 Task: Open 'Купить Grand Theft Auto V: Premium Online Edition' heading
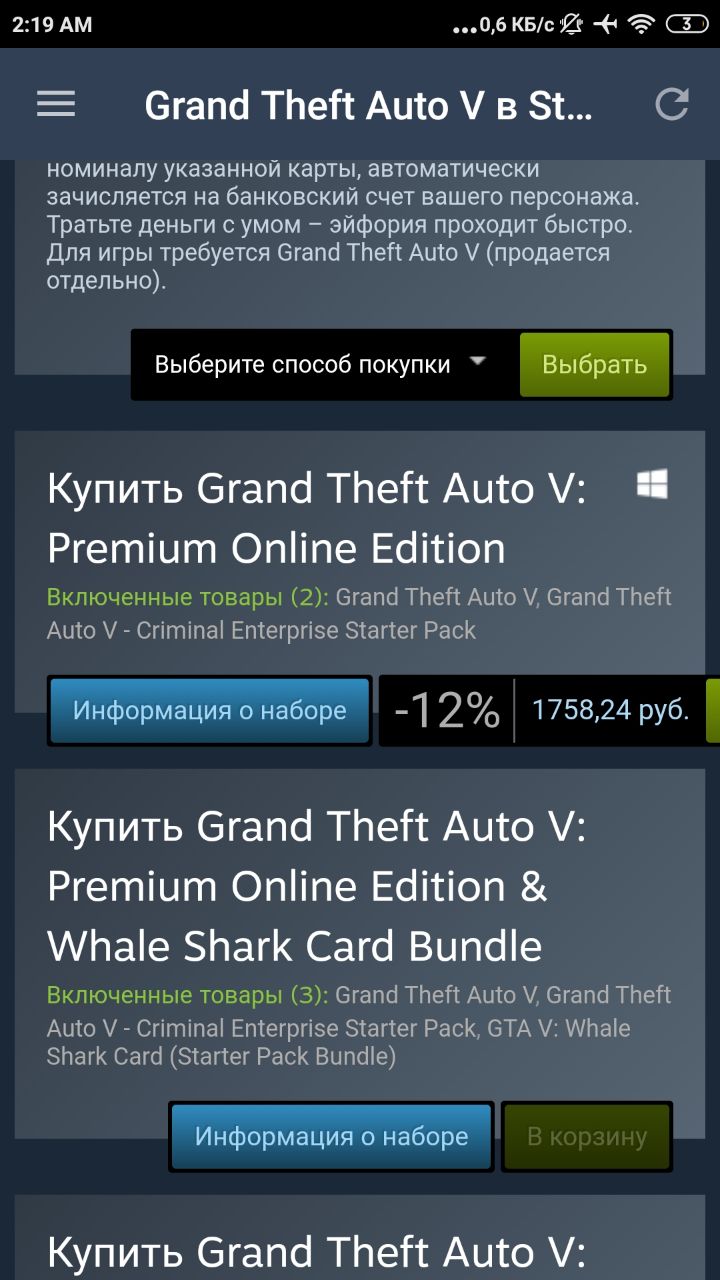(317, 519)
